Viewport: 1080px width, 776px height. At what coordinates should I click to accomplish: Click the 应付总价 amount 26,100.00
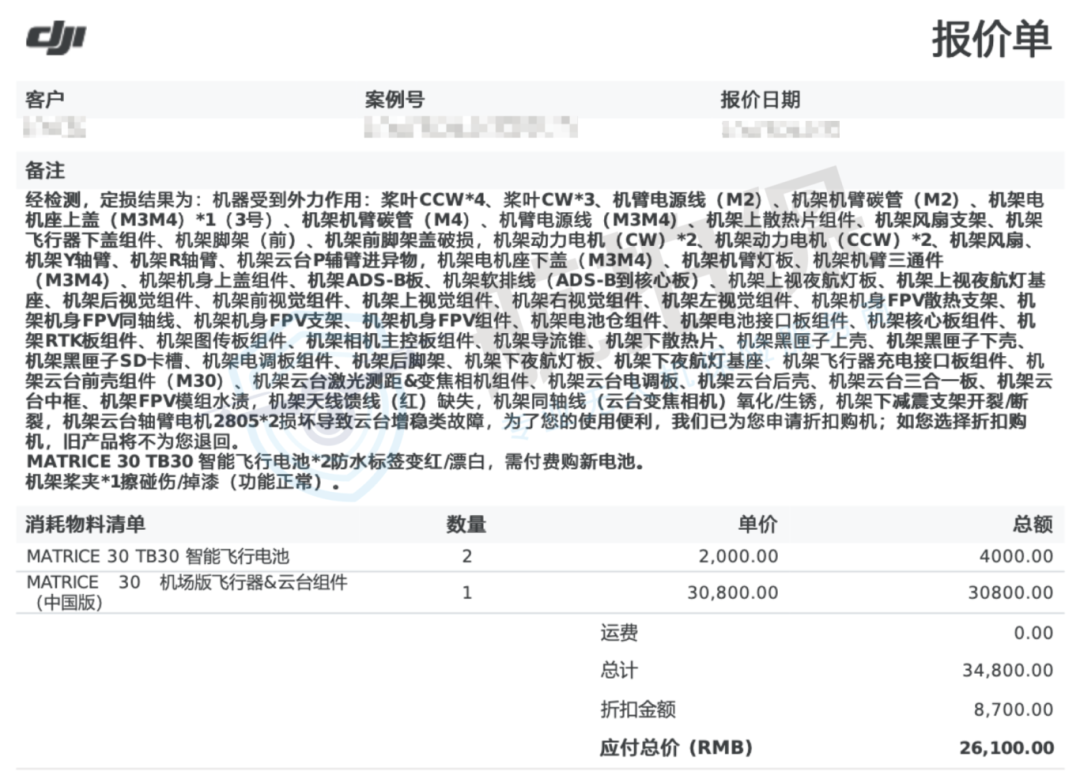click(1006, 747)
